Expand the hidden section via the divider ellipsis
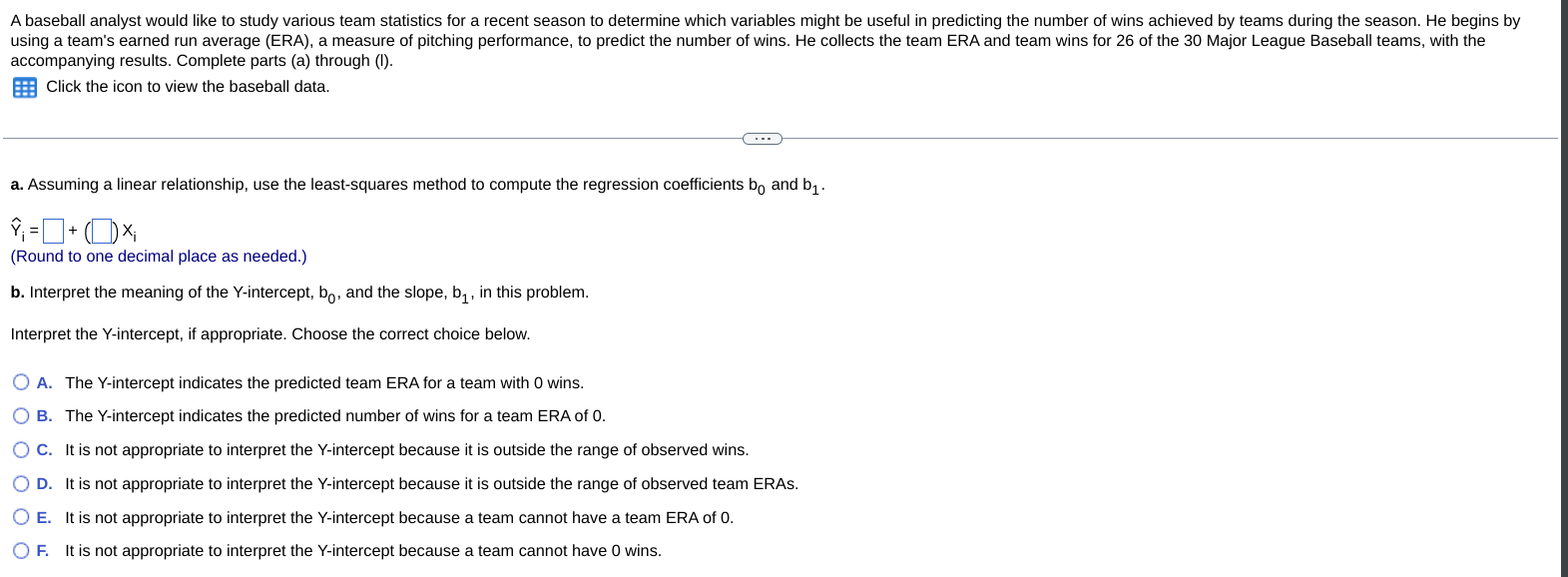 click(x=762, y=138)
